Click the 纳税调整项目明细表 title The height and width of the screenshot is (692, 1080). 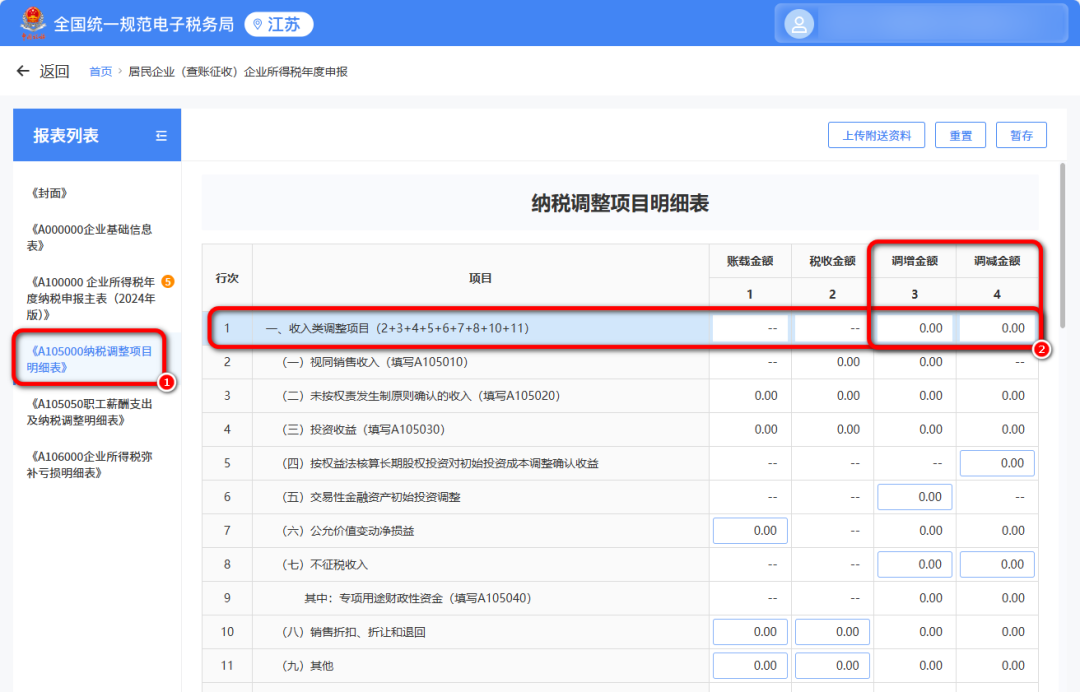(620, 203)
